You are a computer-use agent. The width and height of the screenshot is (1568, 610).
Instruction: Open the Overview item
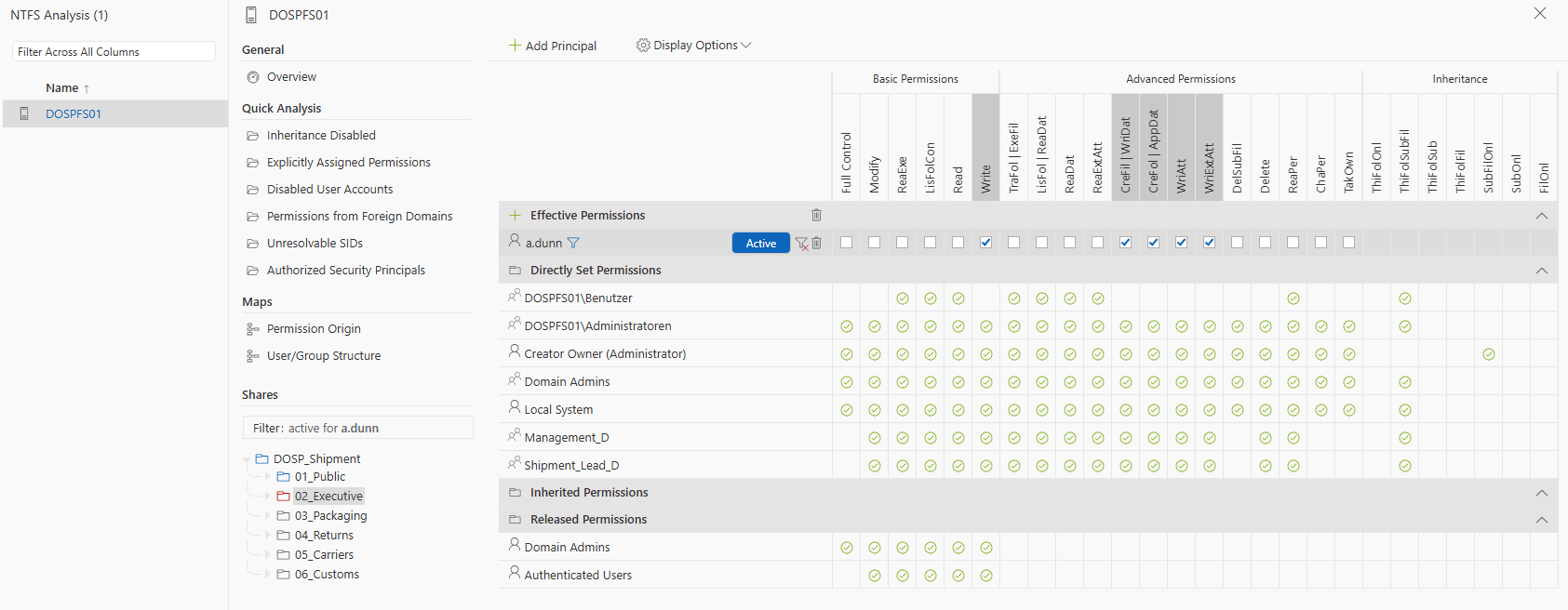pos(291,77)
